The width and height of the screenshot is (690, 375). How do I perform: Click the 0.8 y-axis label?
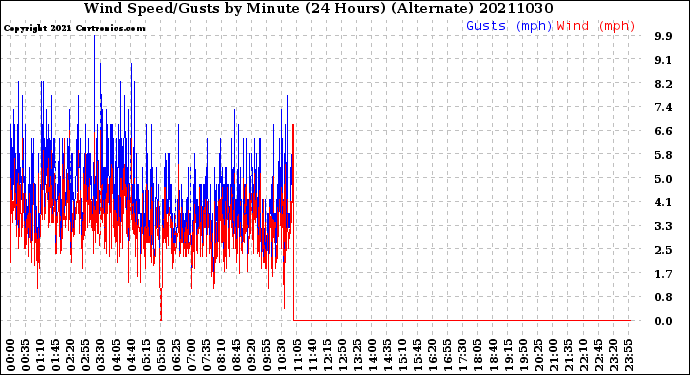pos(663,297)
